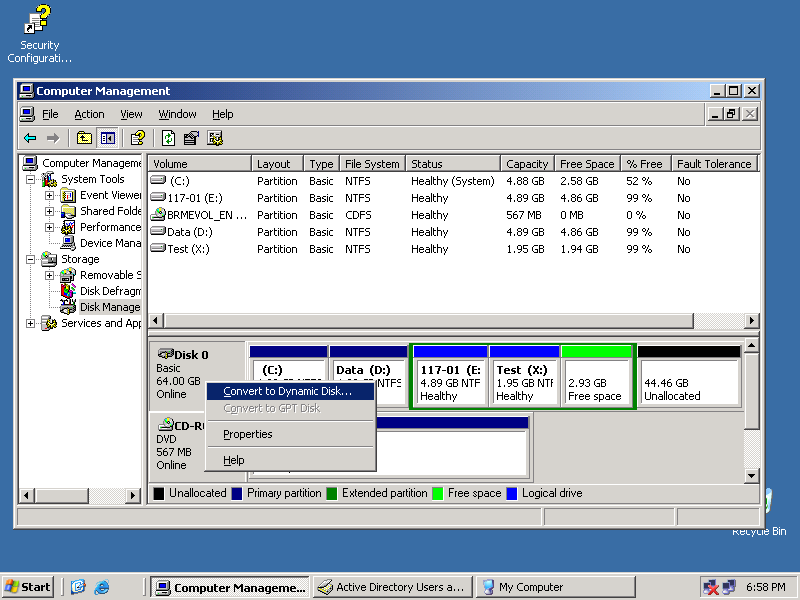This screenshot has height=600, width=800.
Task: Click the Internet Explorer quick launch icon
Action: [x=102, y=587]
